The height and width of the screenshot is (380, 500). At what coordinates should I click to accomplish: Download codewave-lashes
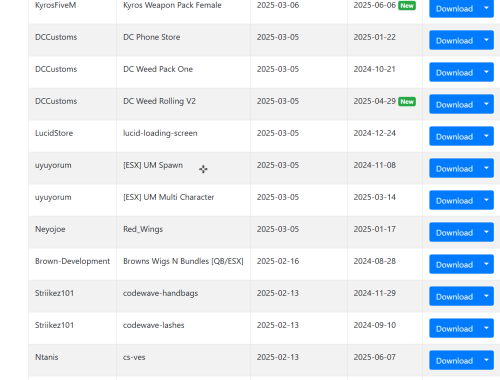click(x=454, y=328)
